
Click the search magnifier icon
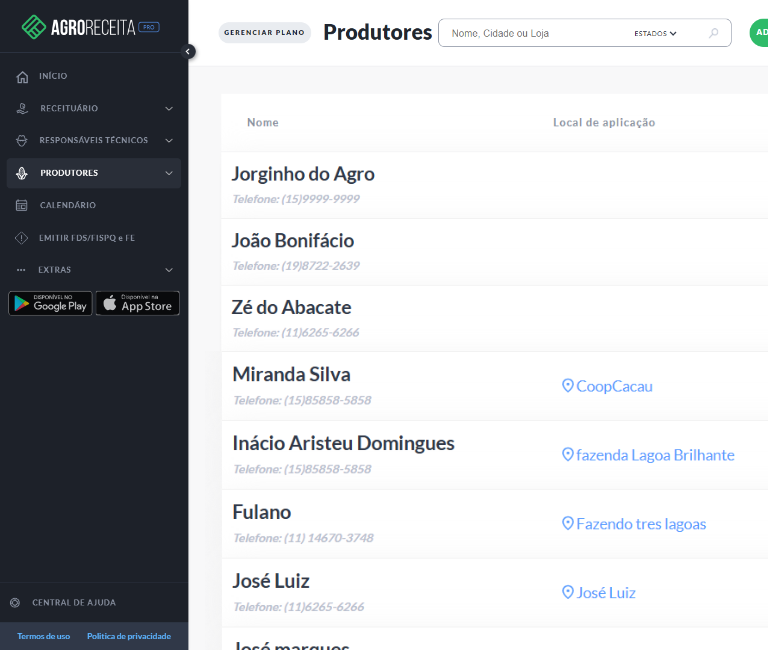(x=713, y=33)
